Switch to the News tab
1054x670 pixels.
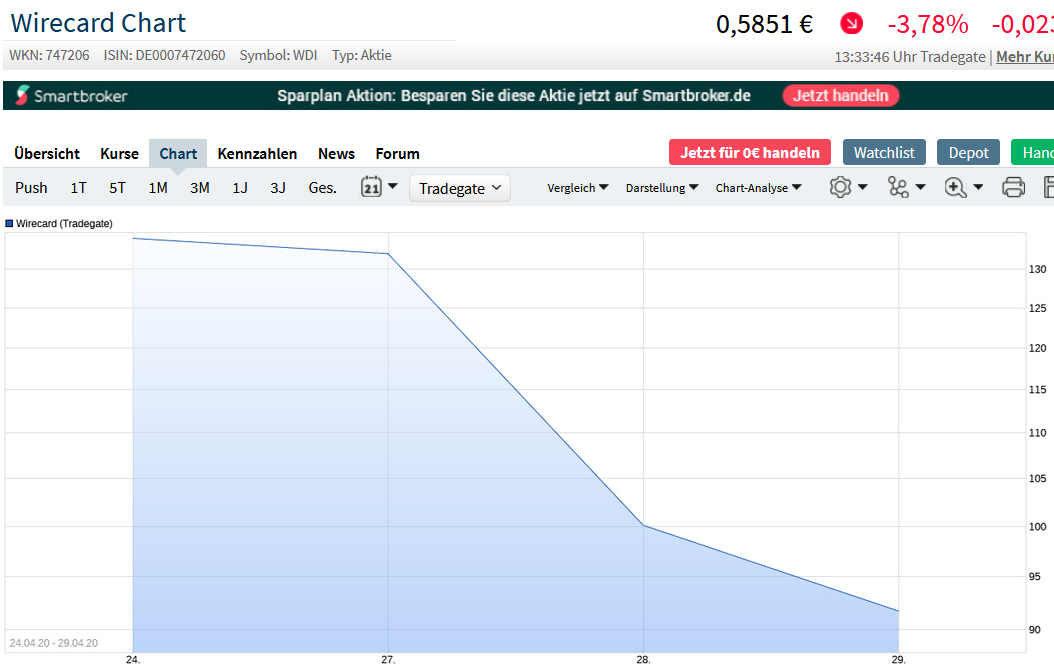coord(336,153)
